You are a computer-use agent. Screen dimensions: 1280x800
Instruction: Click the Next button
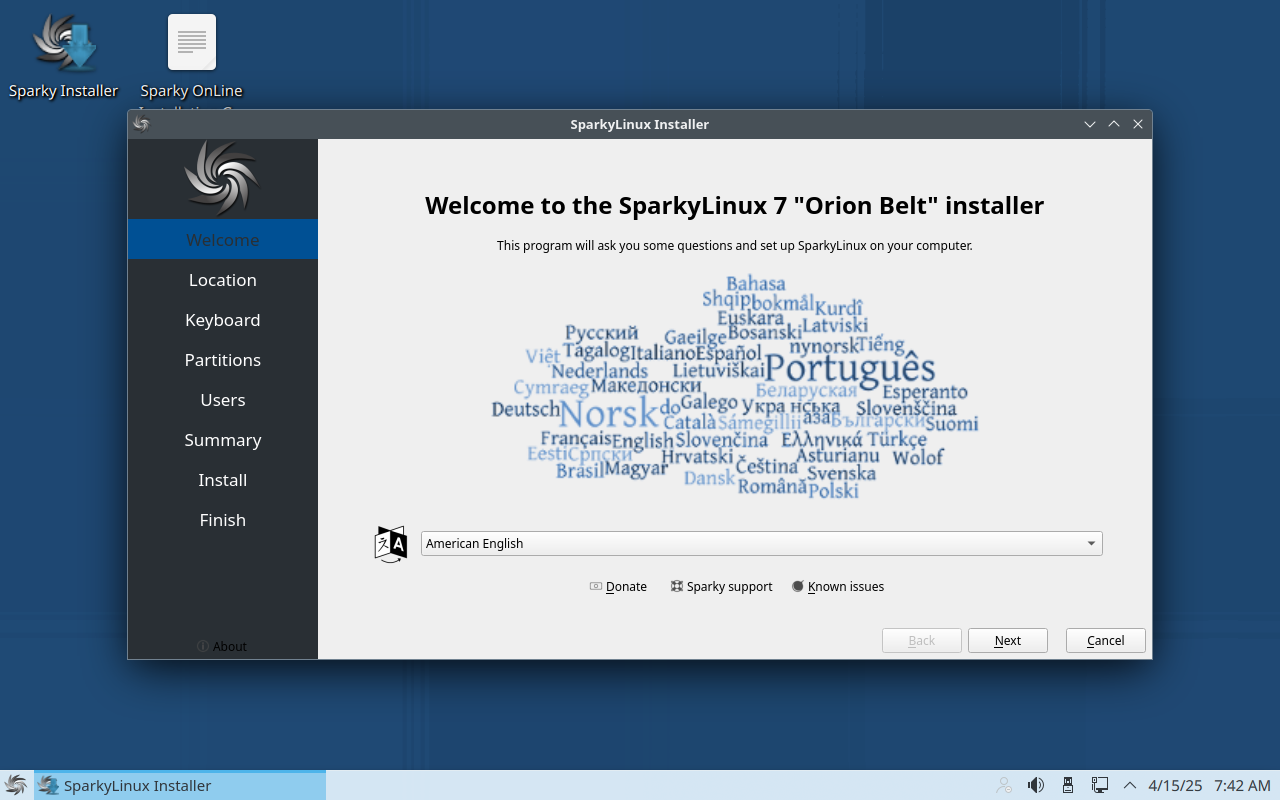click(x=1008, y=640)
